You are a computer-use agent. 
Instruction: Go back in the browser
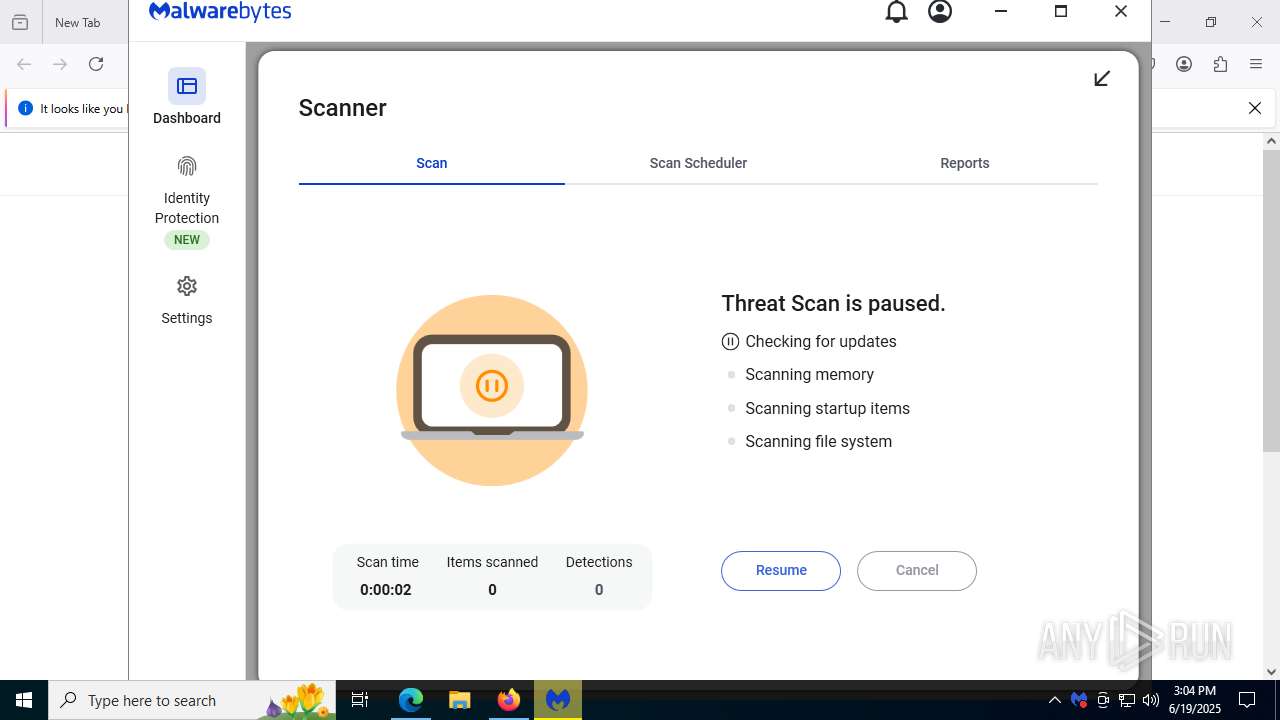[x=24, y=64]
